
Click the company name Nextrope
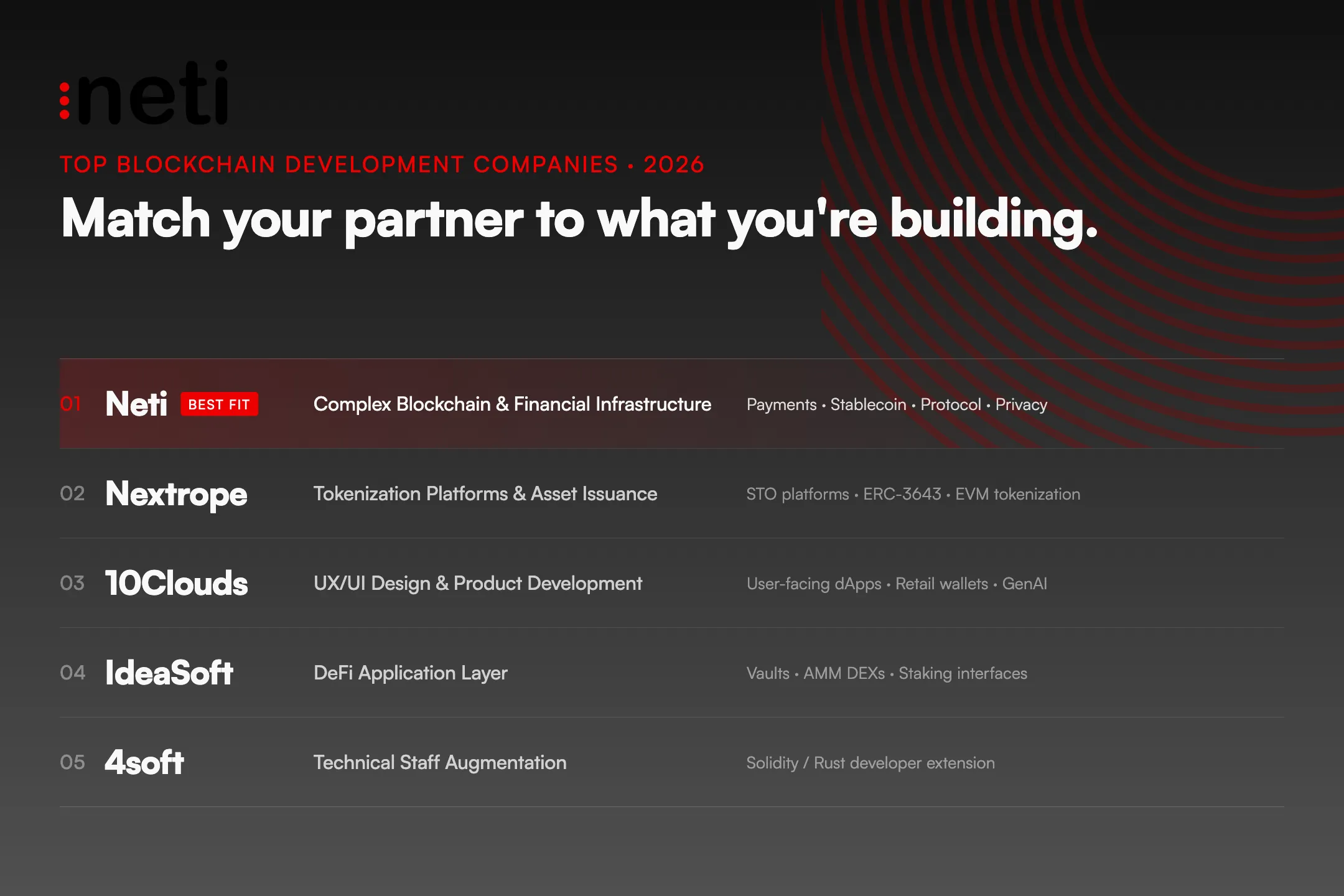(177, 495)
